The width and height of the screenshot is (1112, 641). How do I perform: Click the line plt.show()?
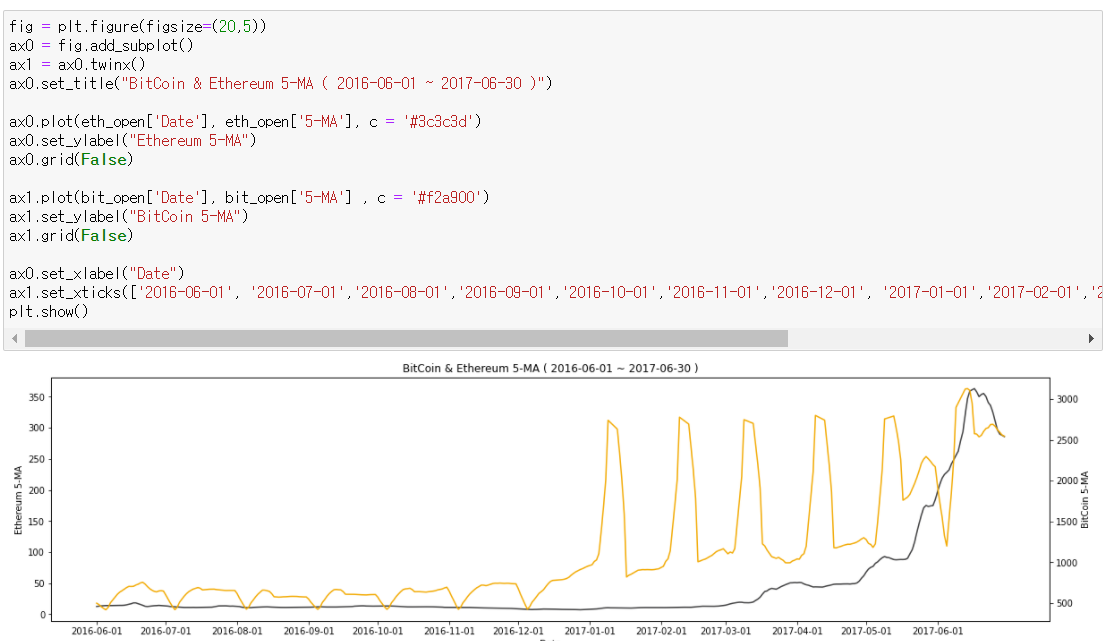(x=49, y=311)
